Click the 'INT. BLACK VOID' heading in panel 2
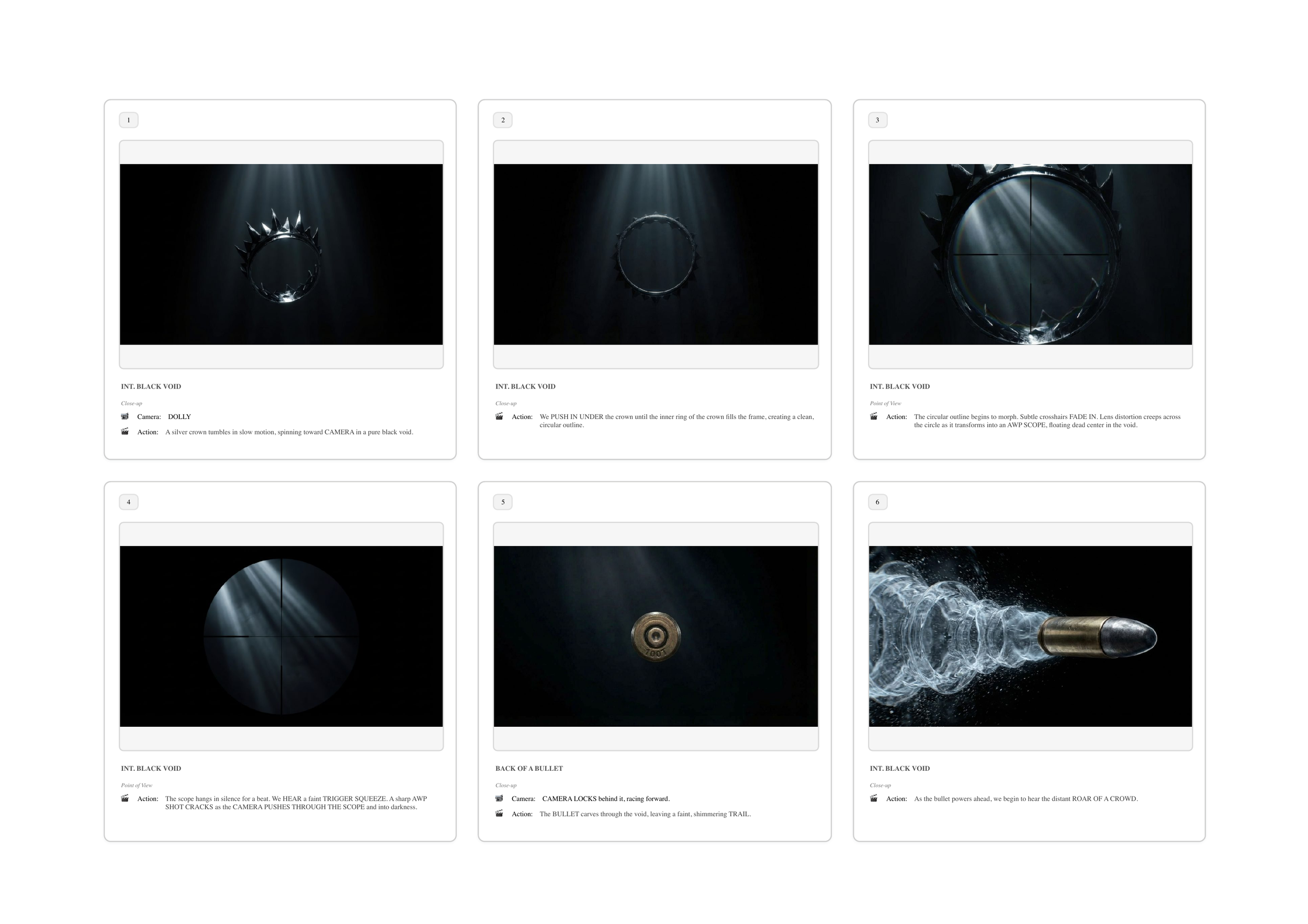 (525, 386)
